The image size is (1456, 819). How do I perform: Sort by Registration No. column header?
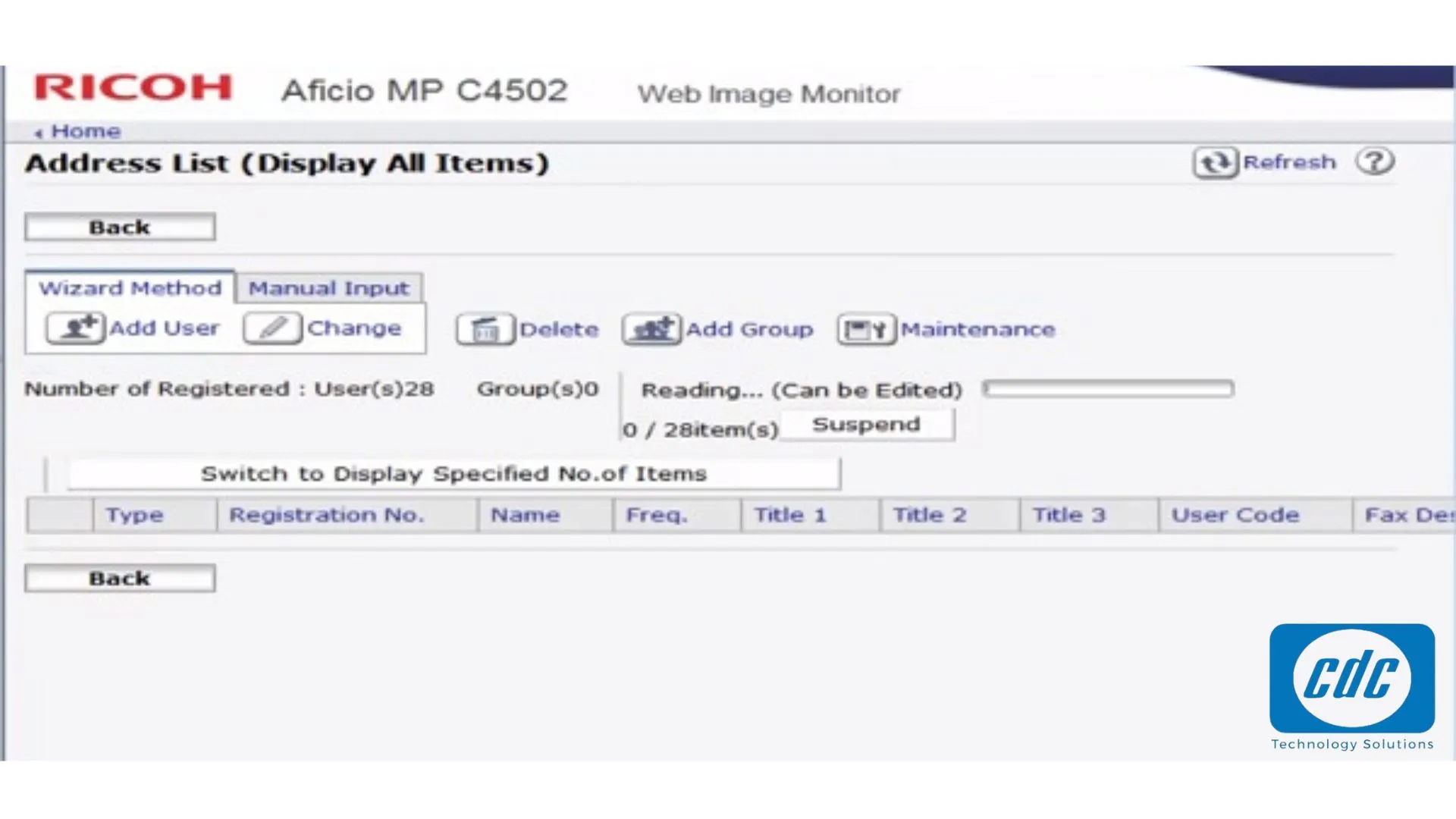pyautogui.click(x=326, y=515)
